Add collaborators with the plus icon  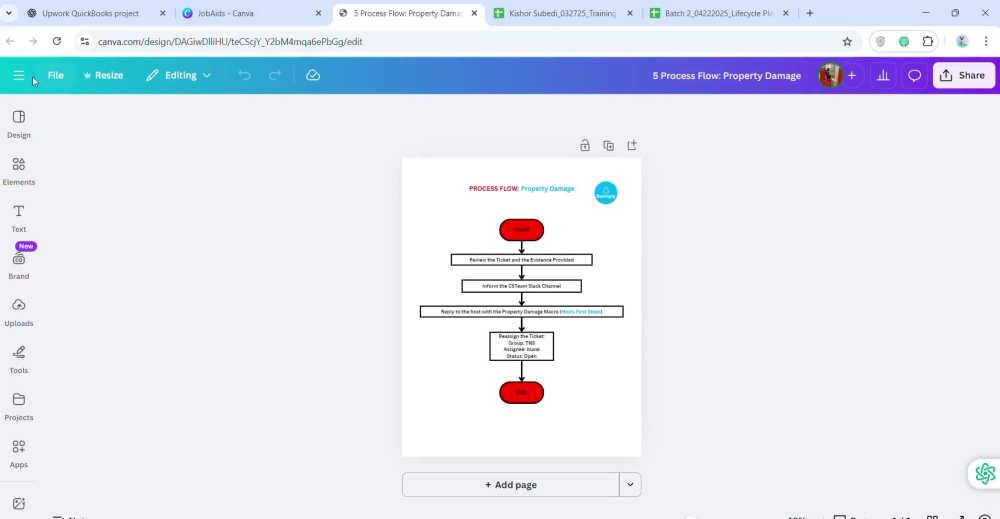coord(851,75)
